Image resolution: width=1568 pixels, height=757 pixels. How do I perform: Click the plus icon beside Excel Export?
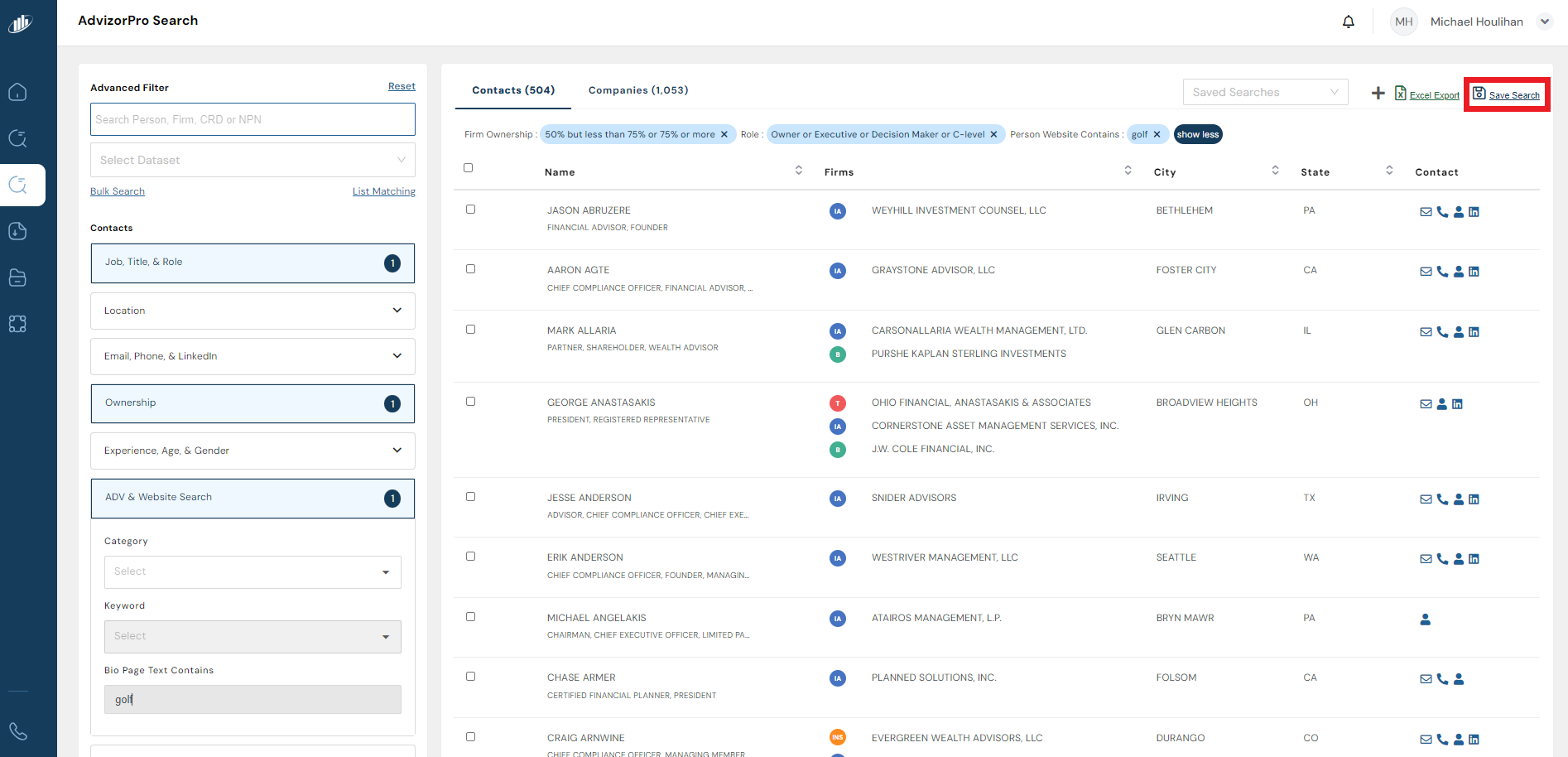tap(1378, 94)
